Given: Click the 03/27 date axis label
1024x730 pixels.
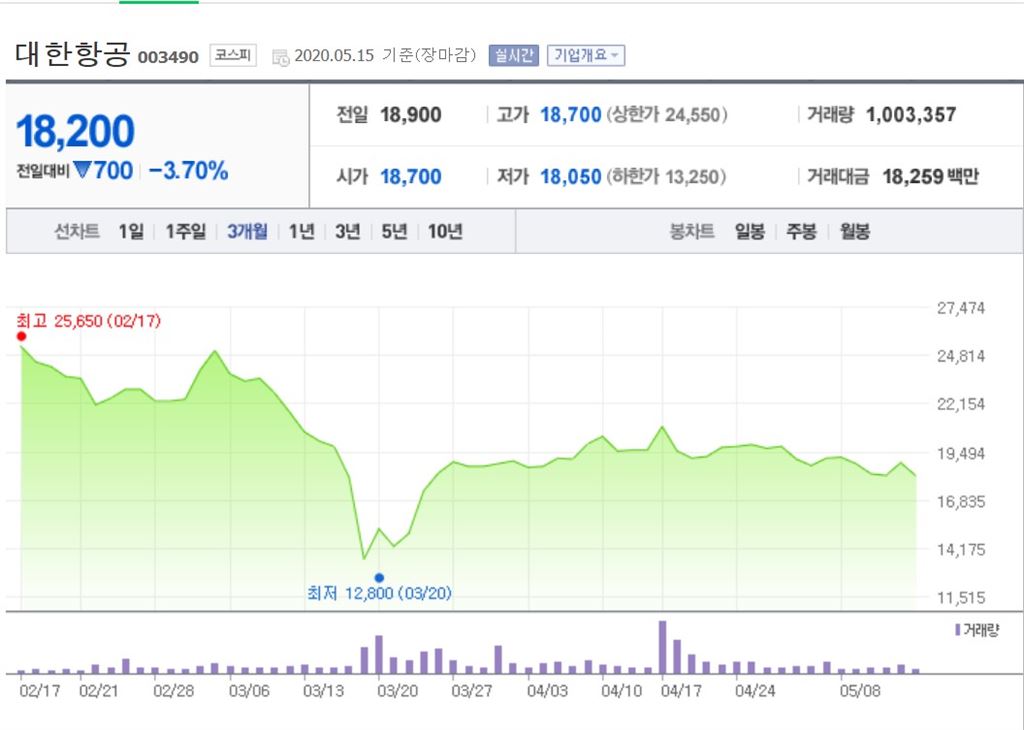Looking at the screenshot, I should click(x=472, y=691).
